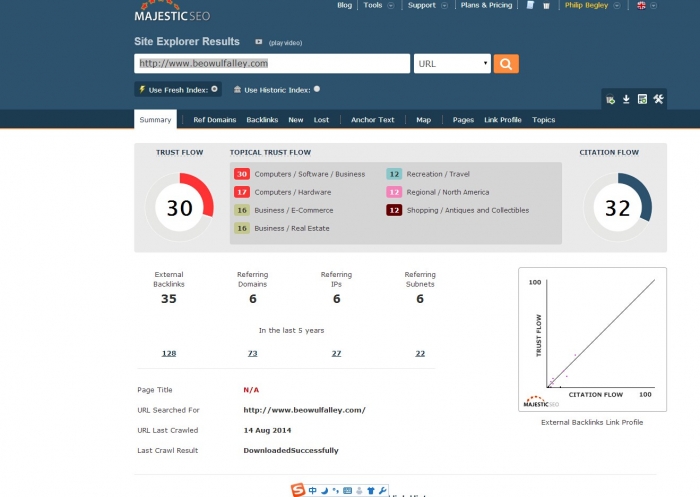Switch to the Backlinks tab
The image size is (700, 497).
(x=262, y=120)
